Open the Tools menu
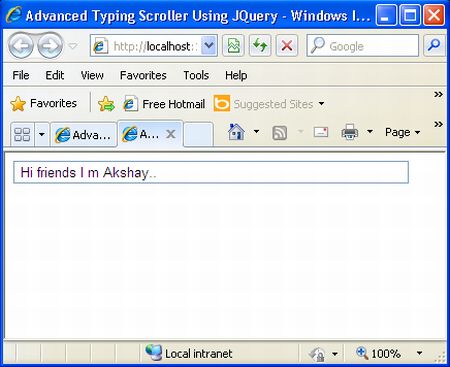Image resolution: width=450 pixels, height=367 pixels. point(196,75)
